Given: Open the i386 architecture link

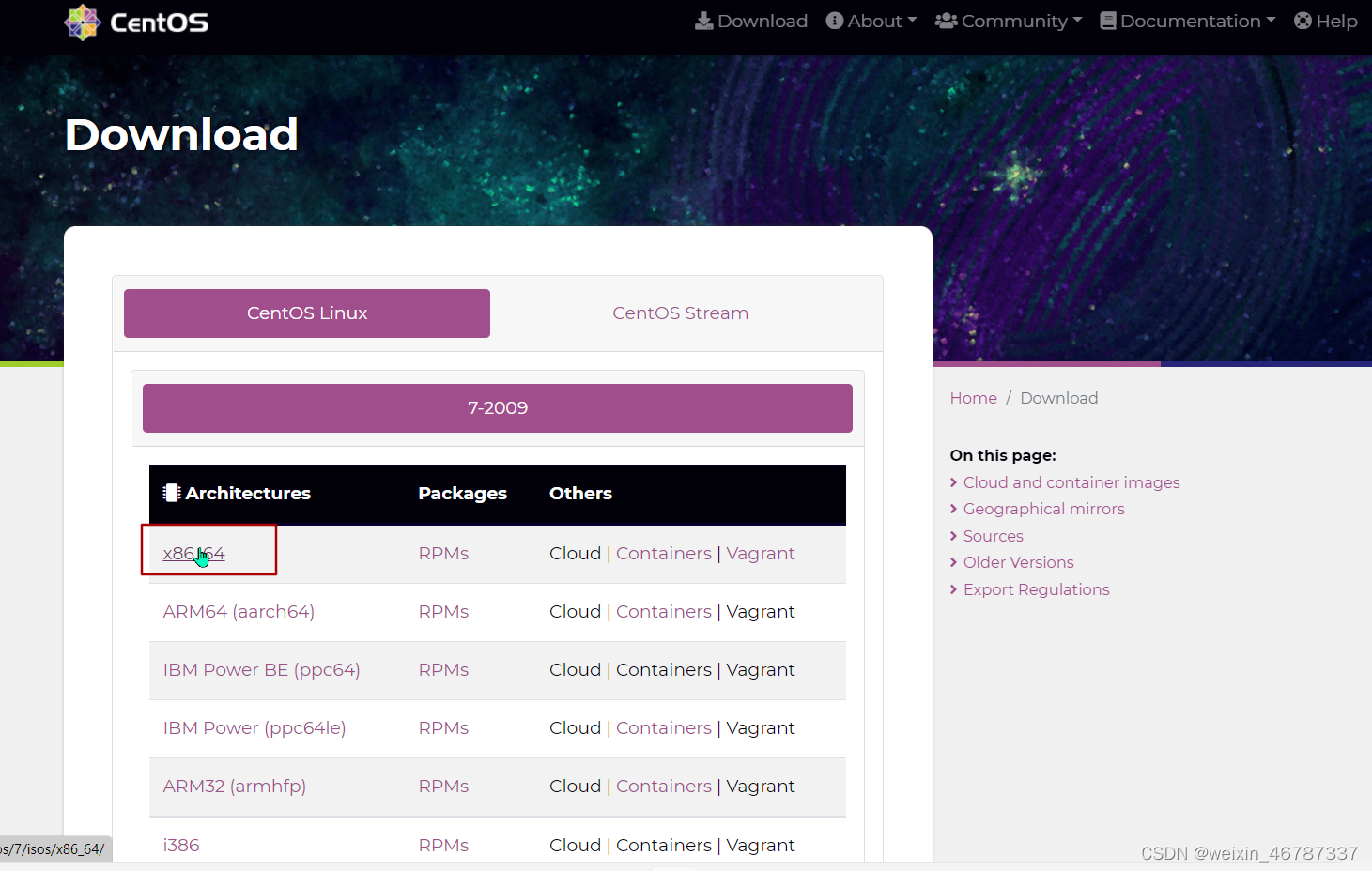Looking at the screenshot, I should click(x=181, y=846).
